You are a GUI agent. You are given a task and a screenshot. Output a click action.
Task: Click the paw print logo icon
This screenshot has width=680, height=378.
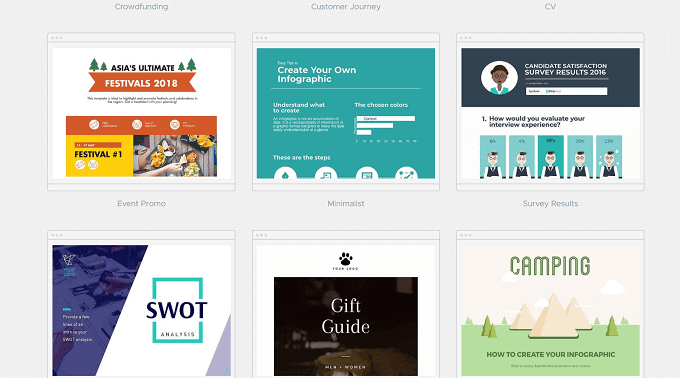(x=346, y=259)
